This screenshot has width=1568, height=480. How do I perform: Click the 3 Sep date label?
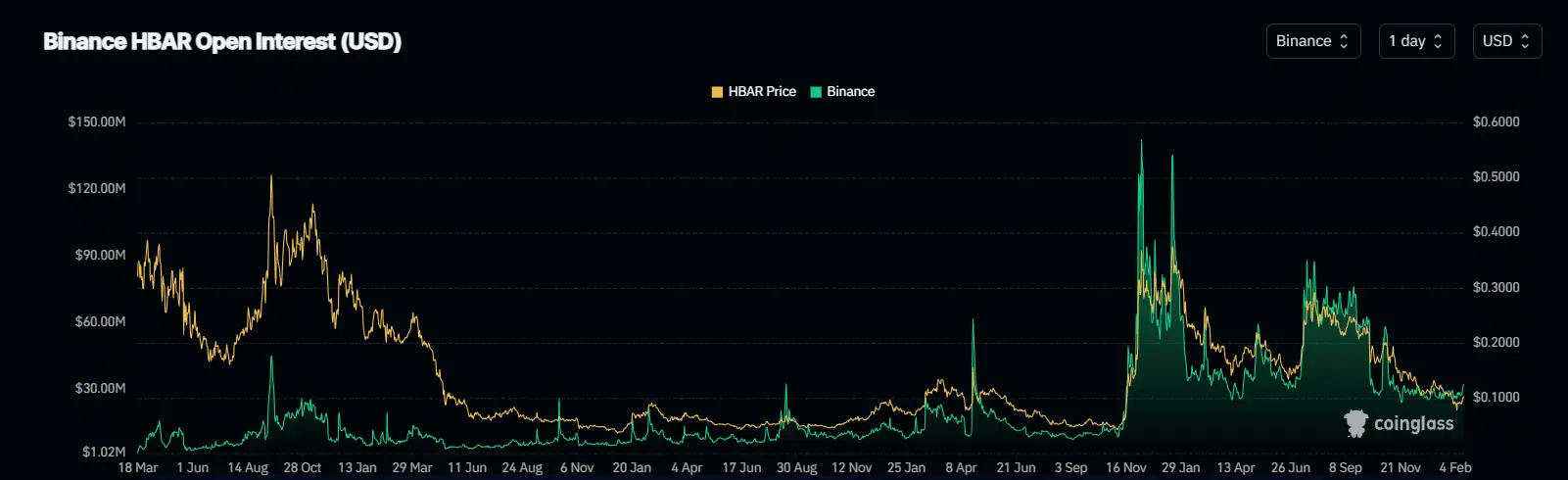point(1070,467)
